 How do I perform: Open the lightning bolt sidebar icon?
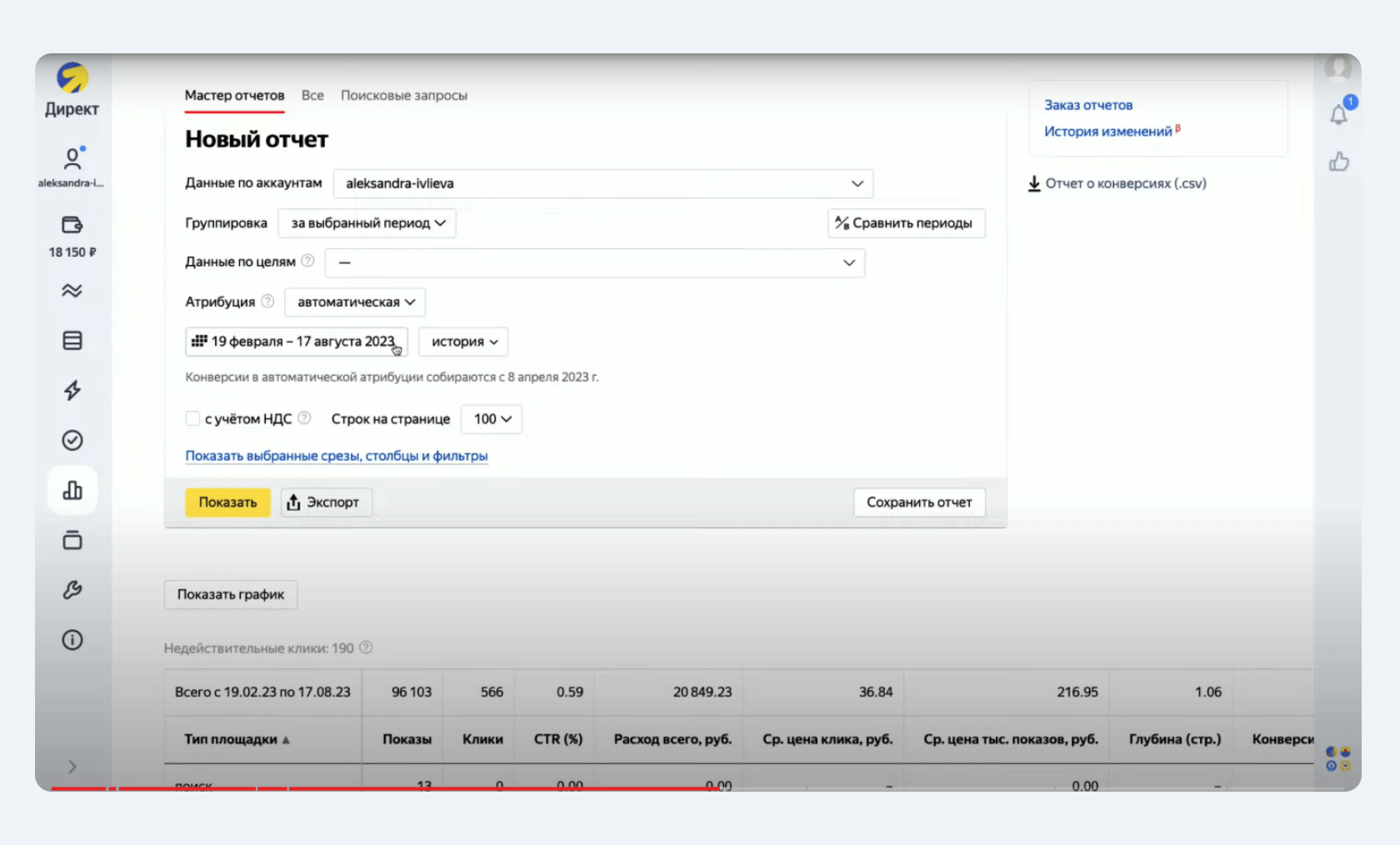(x=72, y=390)
